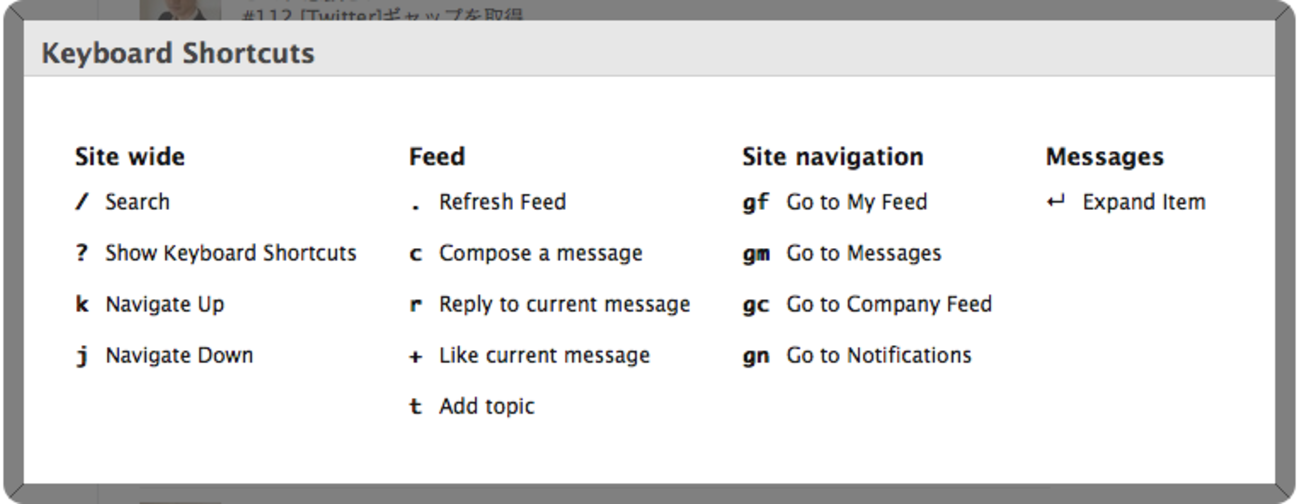
Task: Click the plus symbol for Like current message
Action: coord(416,357)
